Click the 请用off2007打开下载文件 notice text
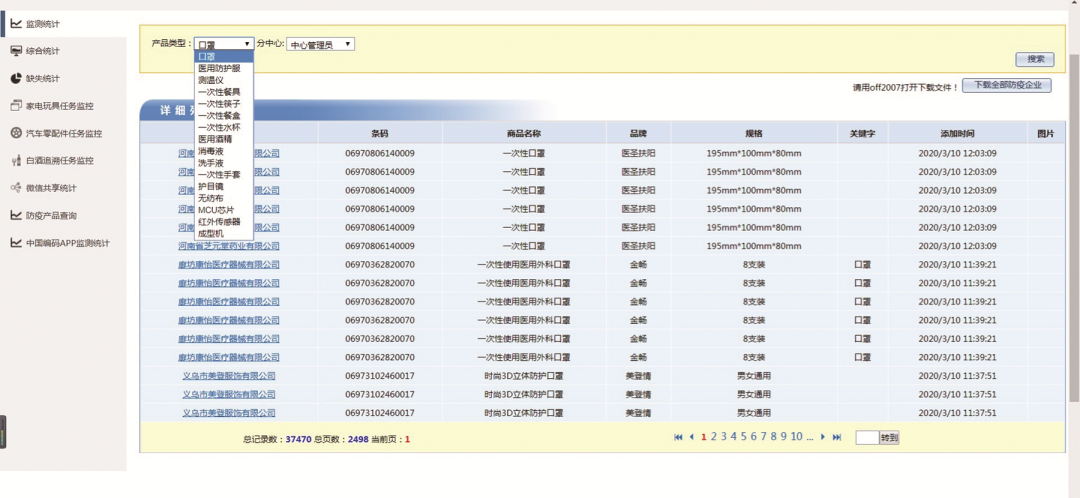 click(906, 87)
